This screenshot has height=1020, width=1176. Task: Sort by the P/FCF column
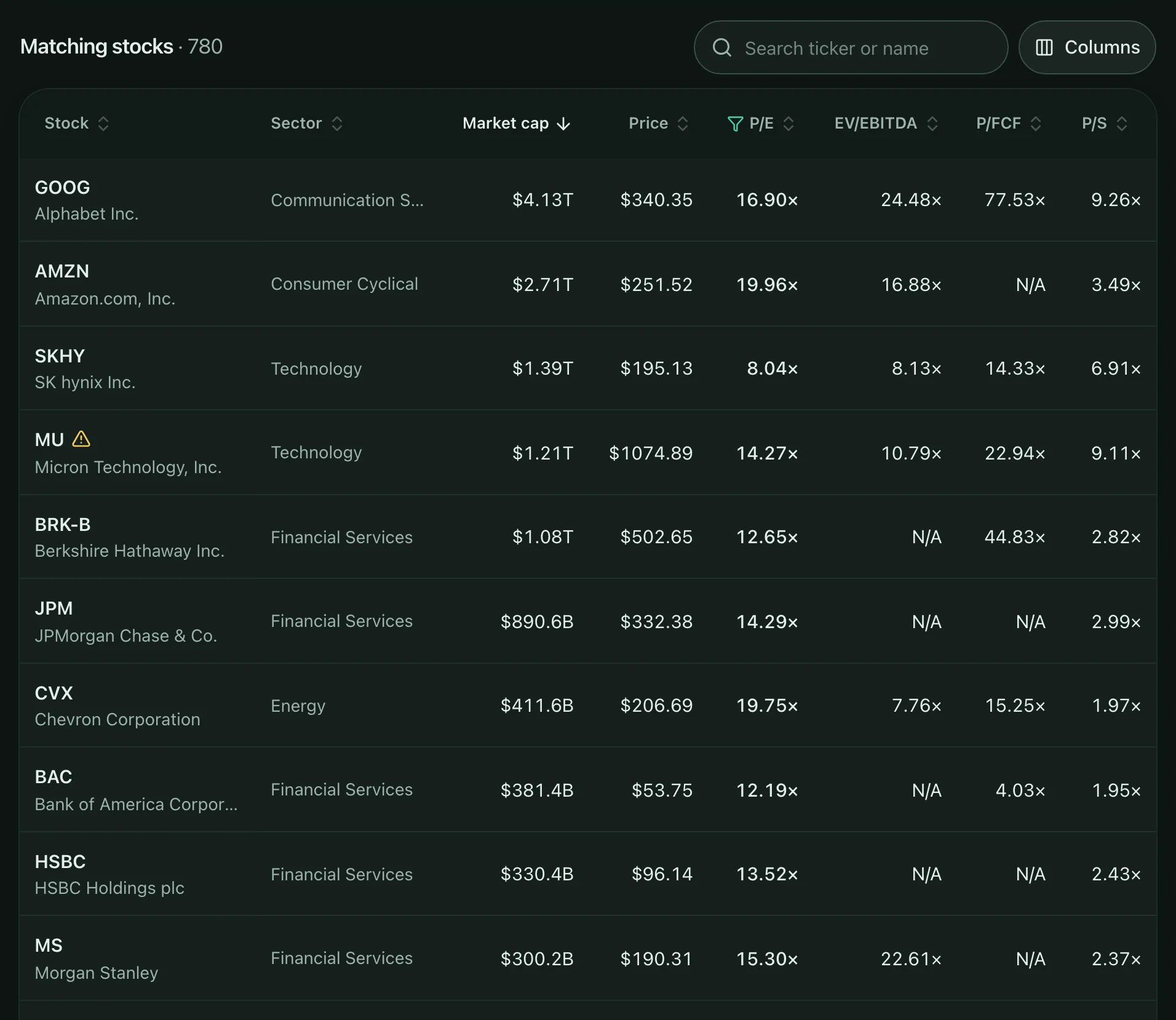tap(1009, 124)
